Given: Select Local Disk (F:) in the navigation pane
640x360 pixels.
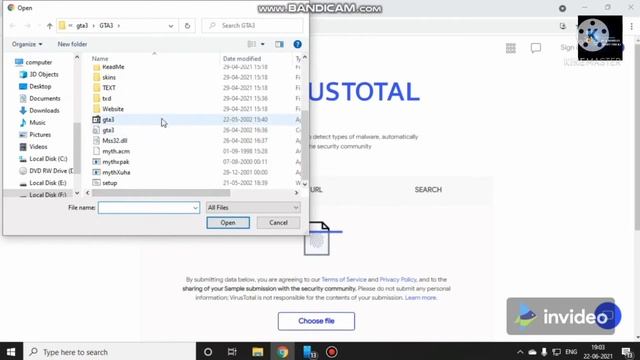Looking at the screenshot, I should 43,195.
